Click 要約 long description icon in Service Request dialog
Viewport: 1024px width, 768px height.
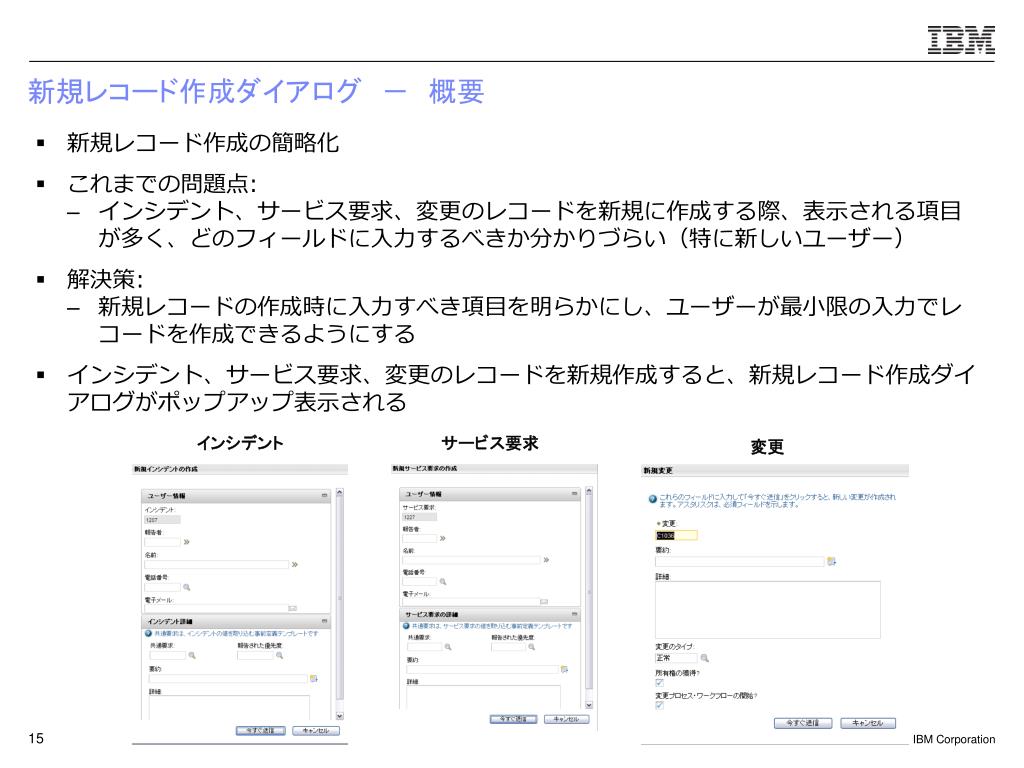(x=565, y=669)
